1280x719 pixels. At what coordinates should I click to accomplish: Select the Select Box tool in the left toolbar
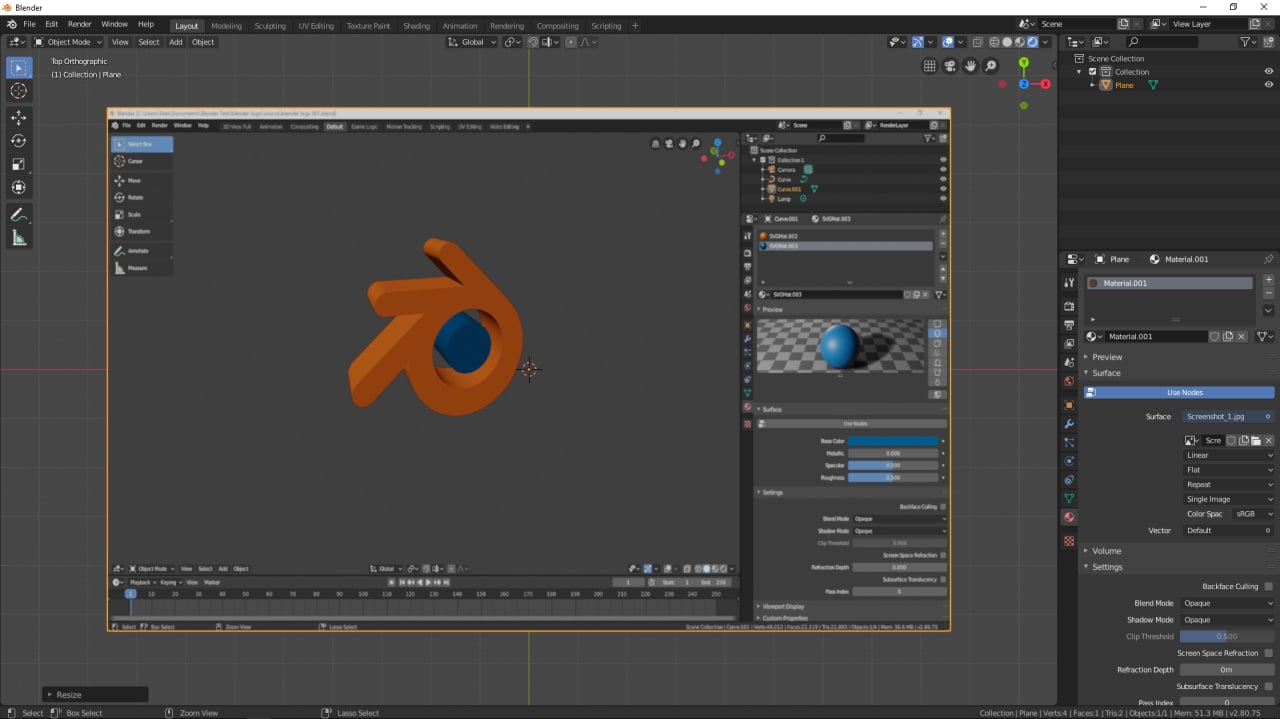[x=19, y=67]
